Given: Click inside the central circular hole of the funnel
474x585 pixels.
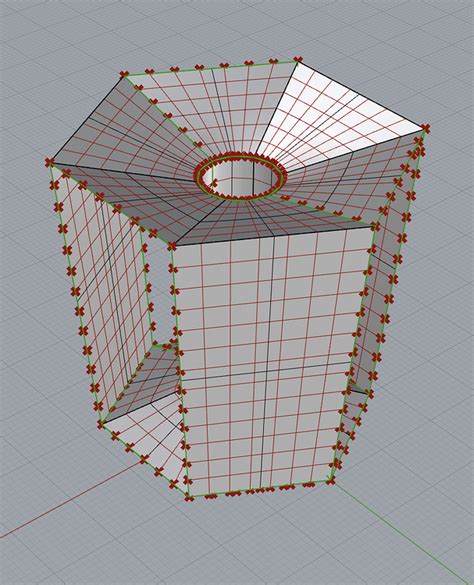Looking at the screenshot, I should [239, 179].
